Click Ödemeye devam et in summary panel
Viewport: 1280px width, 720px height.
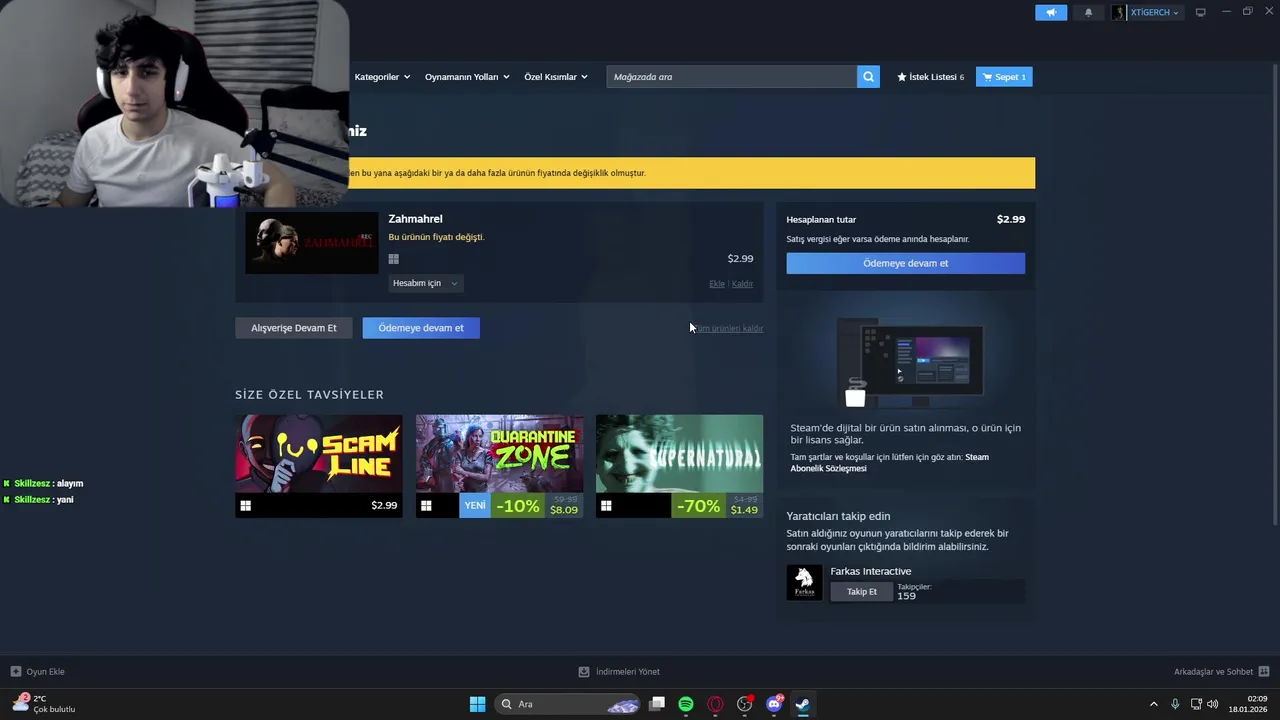[905, 263]
